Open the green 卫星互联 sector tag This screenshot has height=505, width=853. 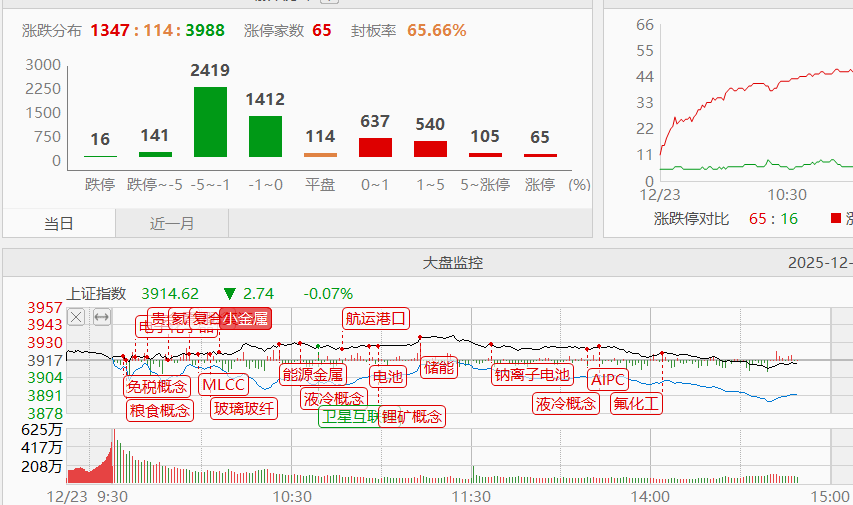(x=347, y=416)
